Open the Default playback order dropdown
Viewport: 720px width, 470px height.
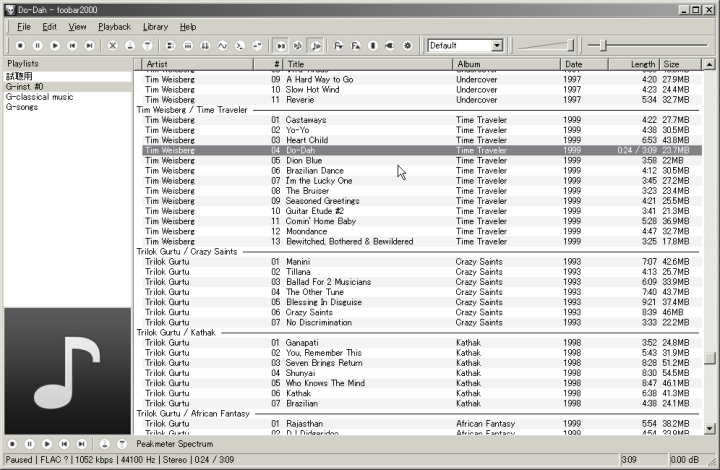(x=497, y=45)
